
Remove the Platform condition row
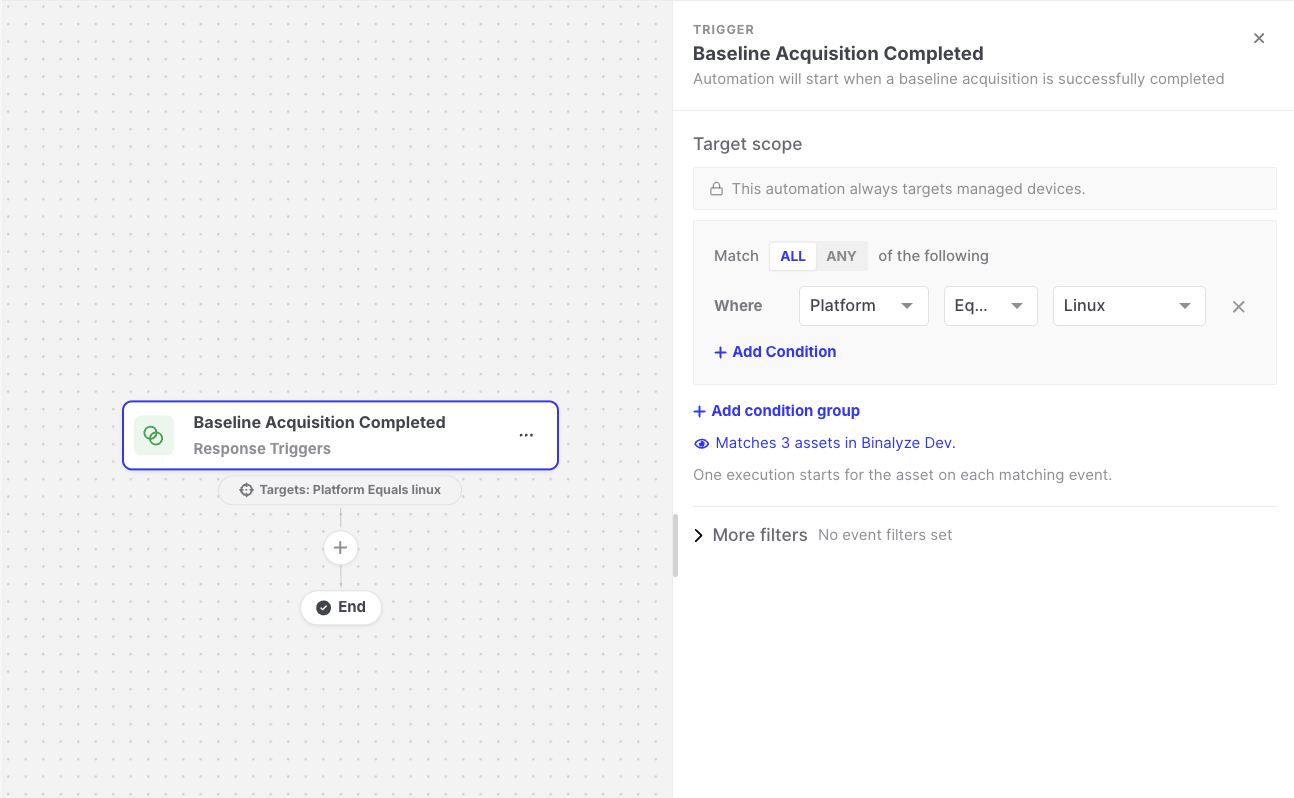tap(1238, 307)
